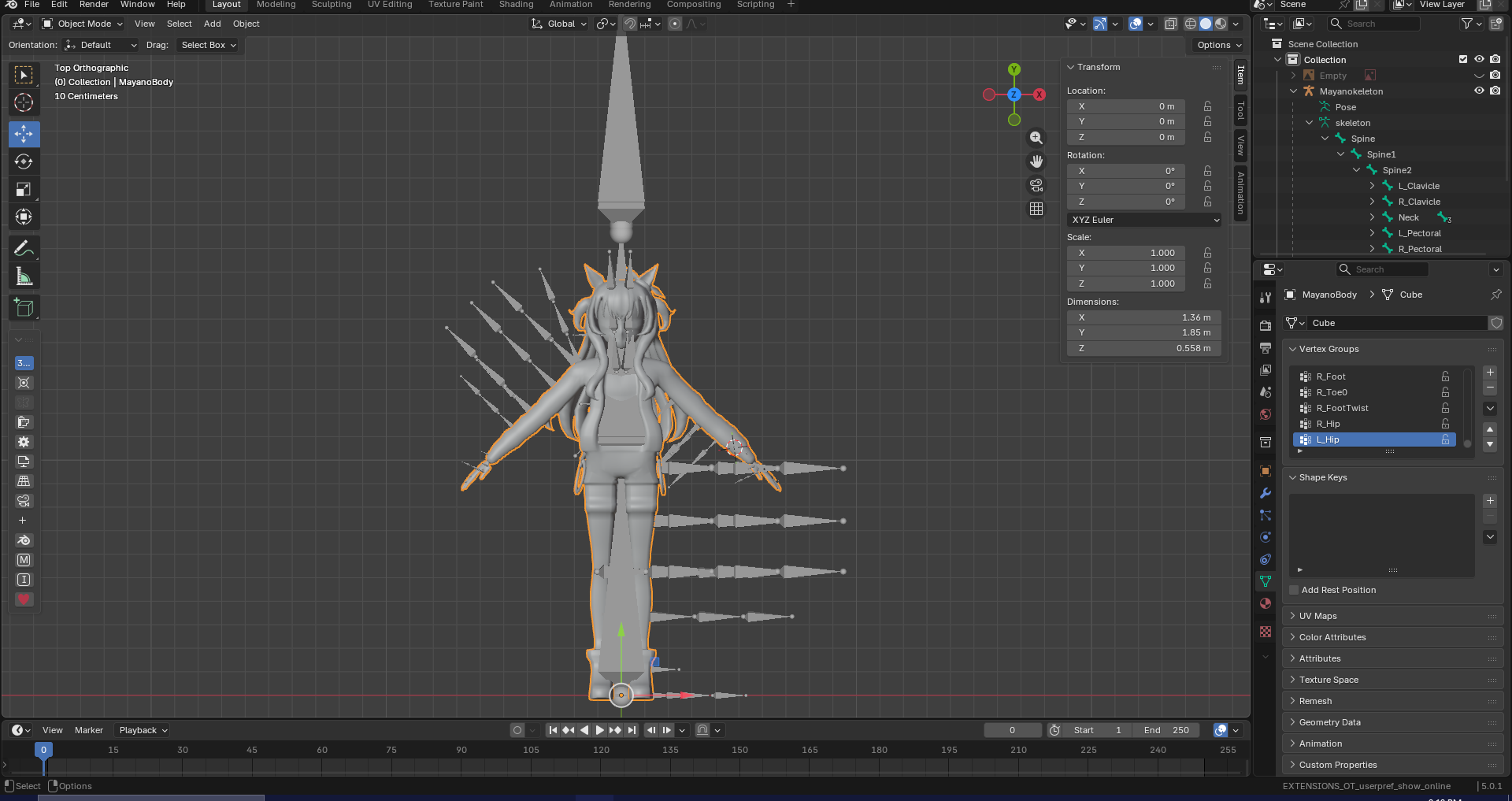Image resolution: width=1512 pixels, height=801 pixels.
Task: Open the Render menu
Action: (x=94, y=5)
